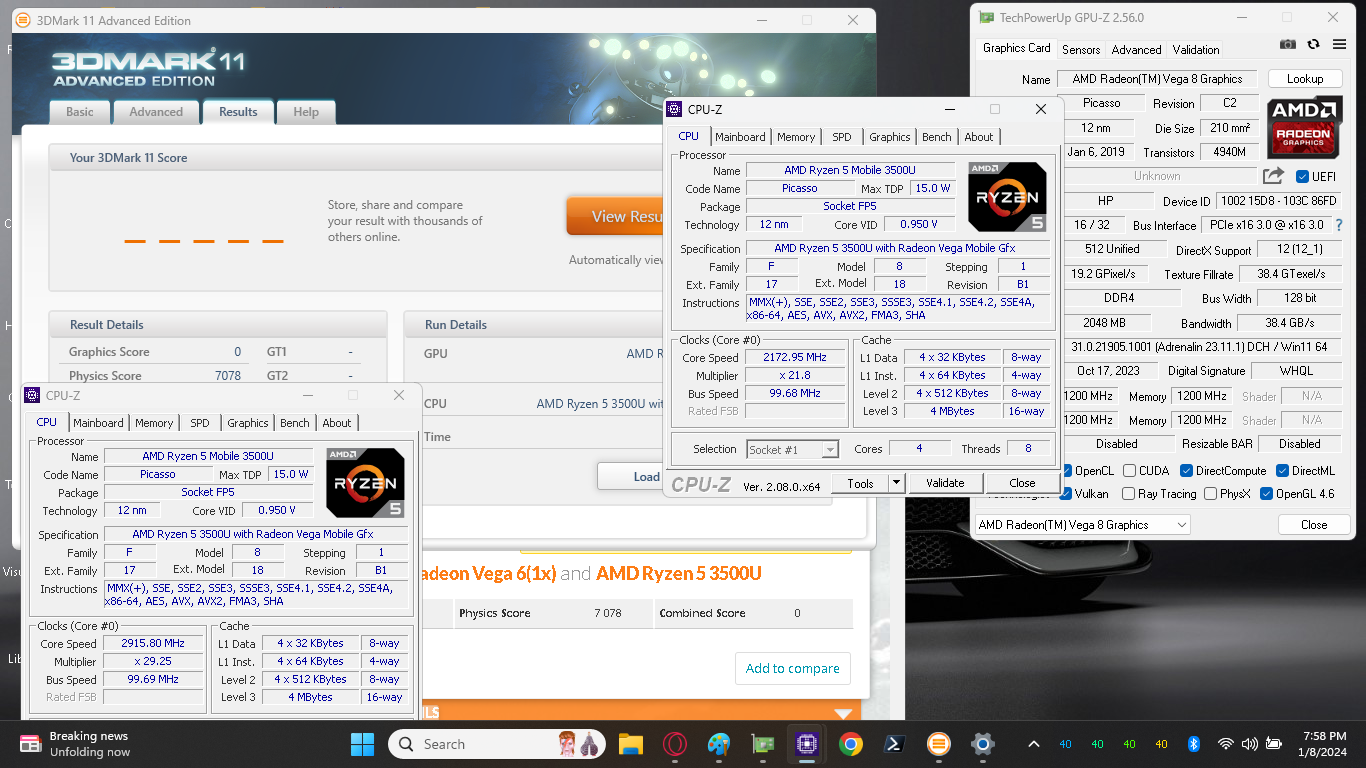
Task: Toggle the OpenCL checkbox
Action: click(1067, 471)
